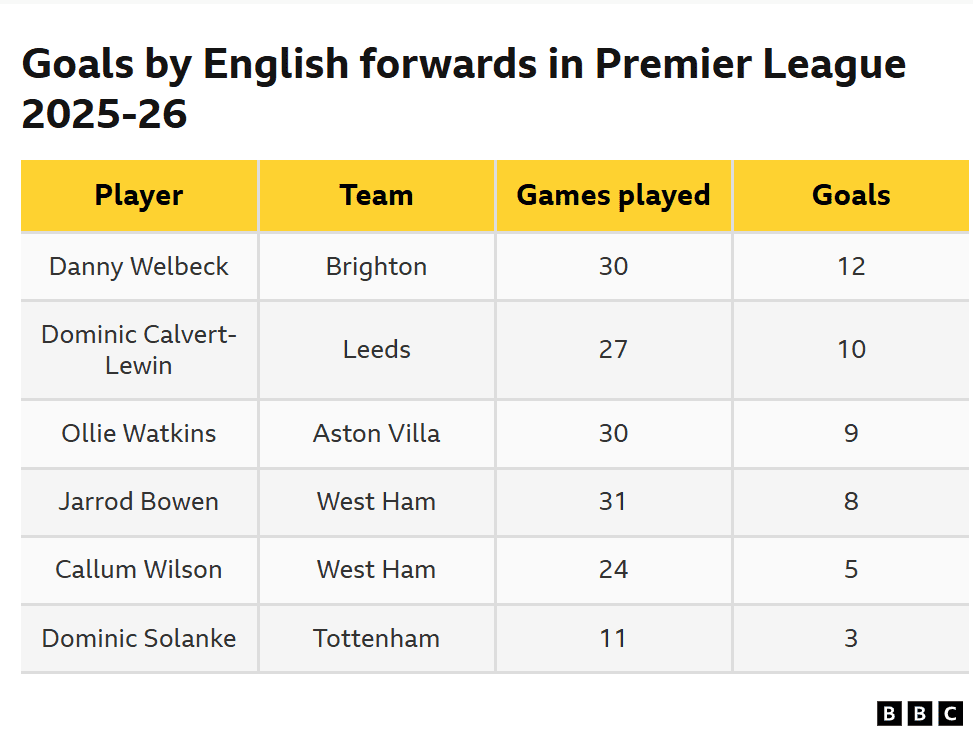Click the Games played column header
The width and height of the screenshot is (973, 748).
coord(613,195)
